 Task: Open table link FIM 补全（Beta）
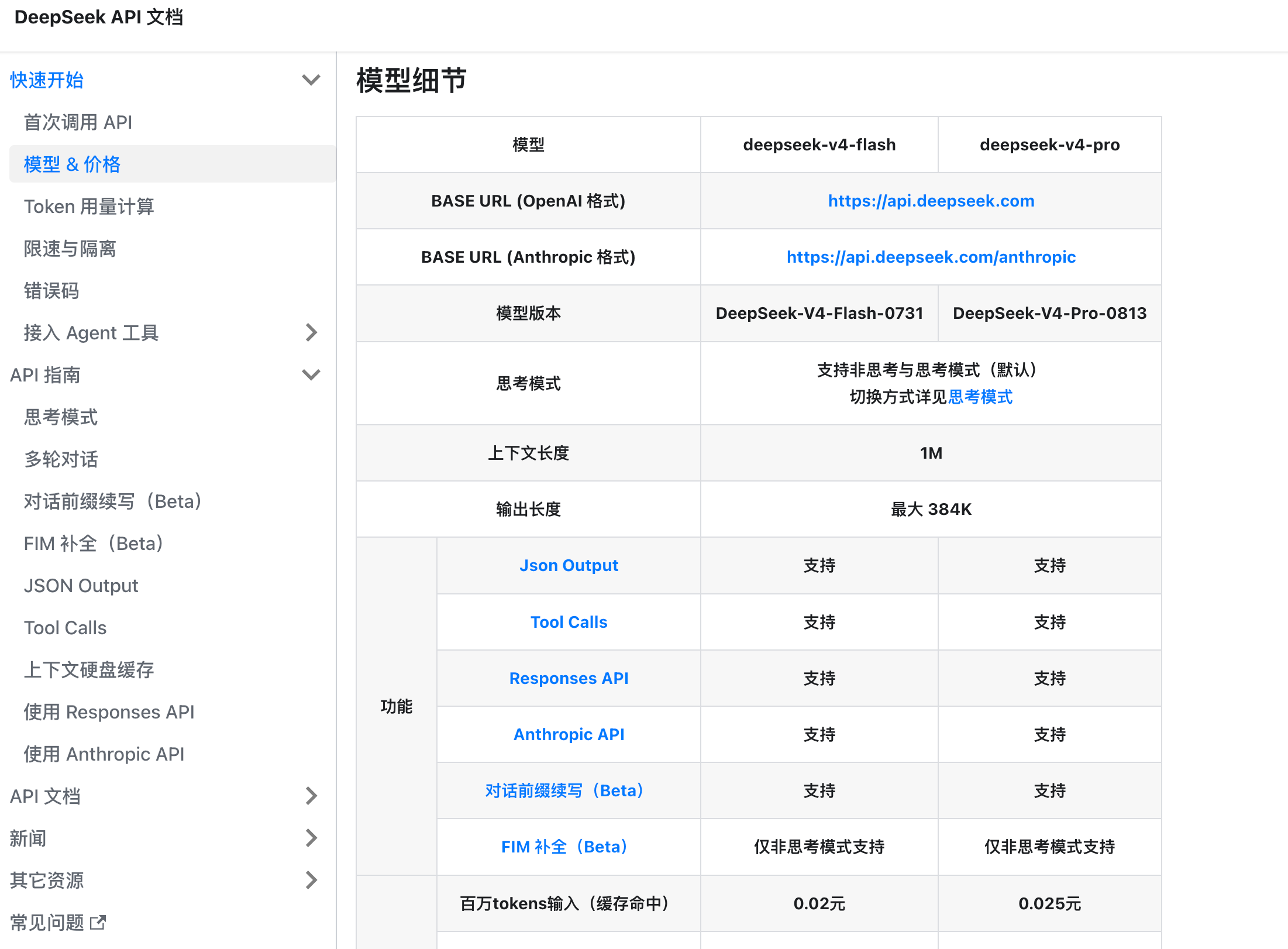564,847
